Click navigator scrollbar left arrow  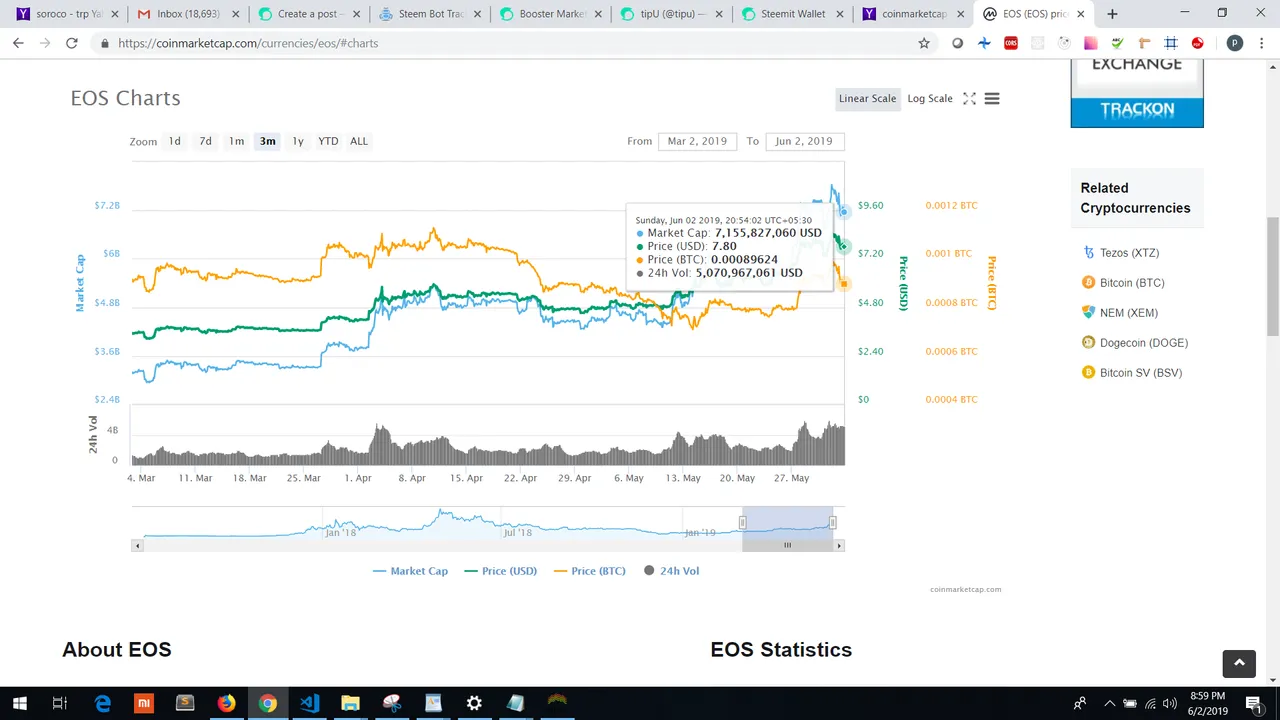(137, 546)
